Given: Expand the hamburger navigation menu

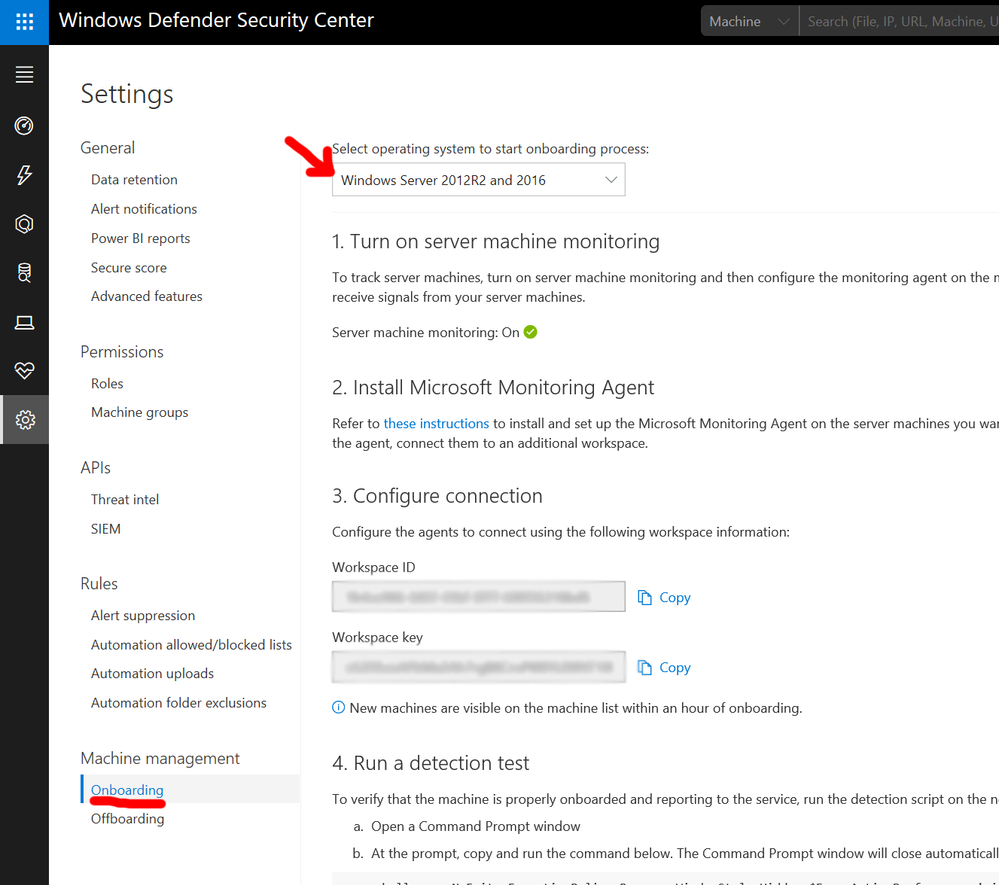Looking at the screenshot, I should (24, 75).
